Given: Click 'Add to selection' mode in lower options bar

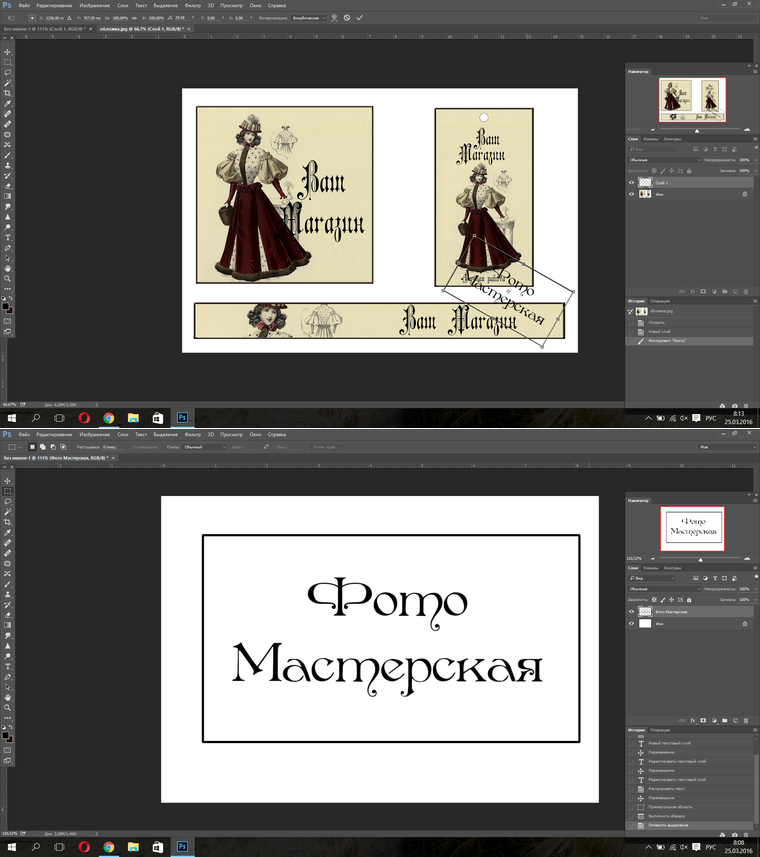Looking at the screenshot, I should (x=43, y=447).
